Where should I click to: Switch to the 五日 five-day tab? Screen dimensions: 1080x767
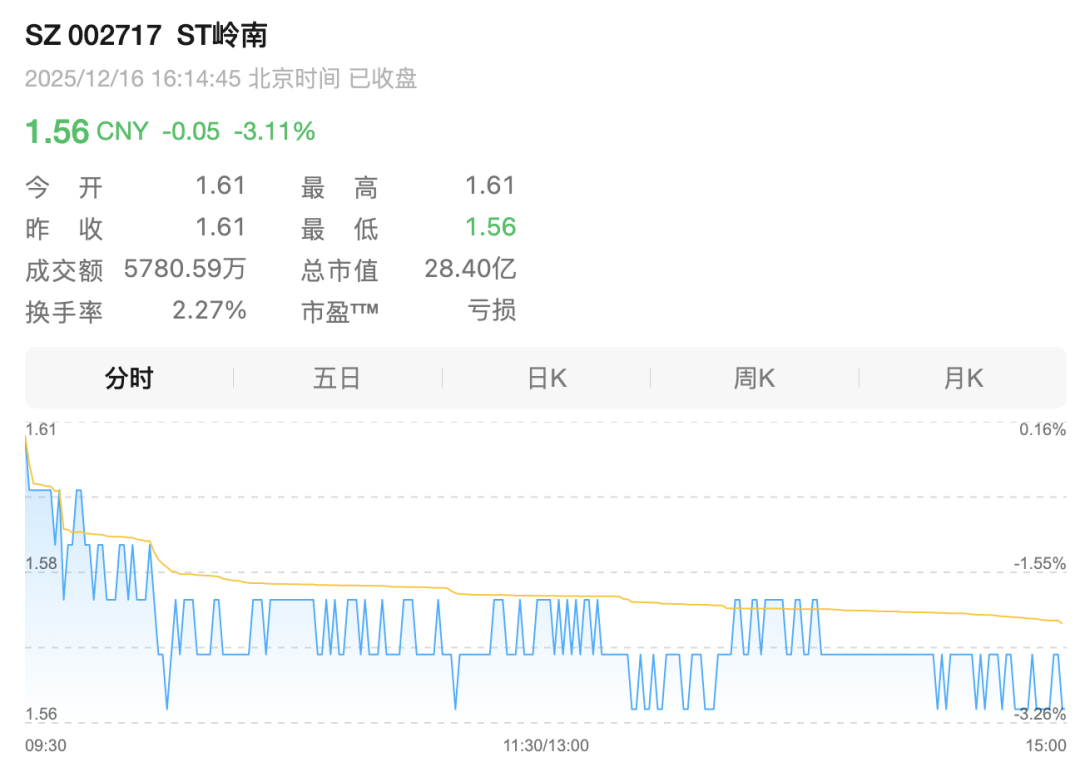point(338,378)
